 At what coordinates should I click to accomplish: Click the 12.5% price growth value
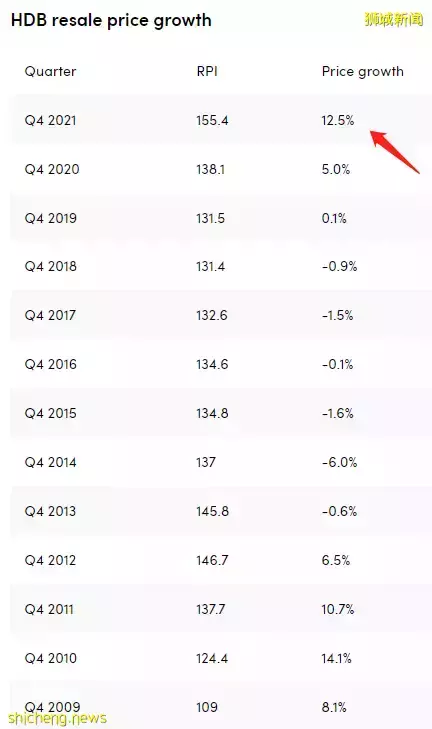point(338,120)
